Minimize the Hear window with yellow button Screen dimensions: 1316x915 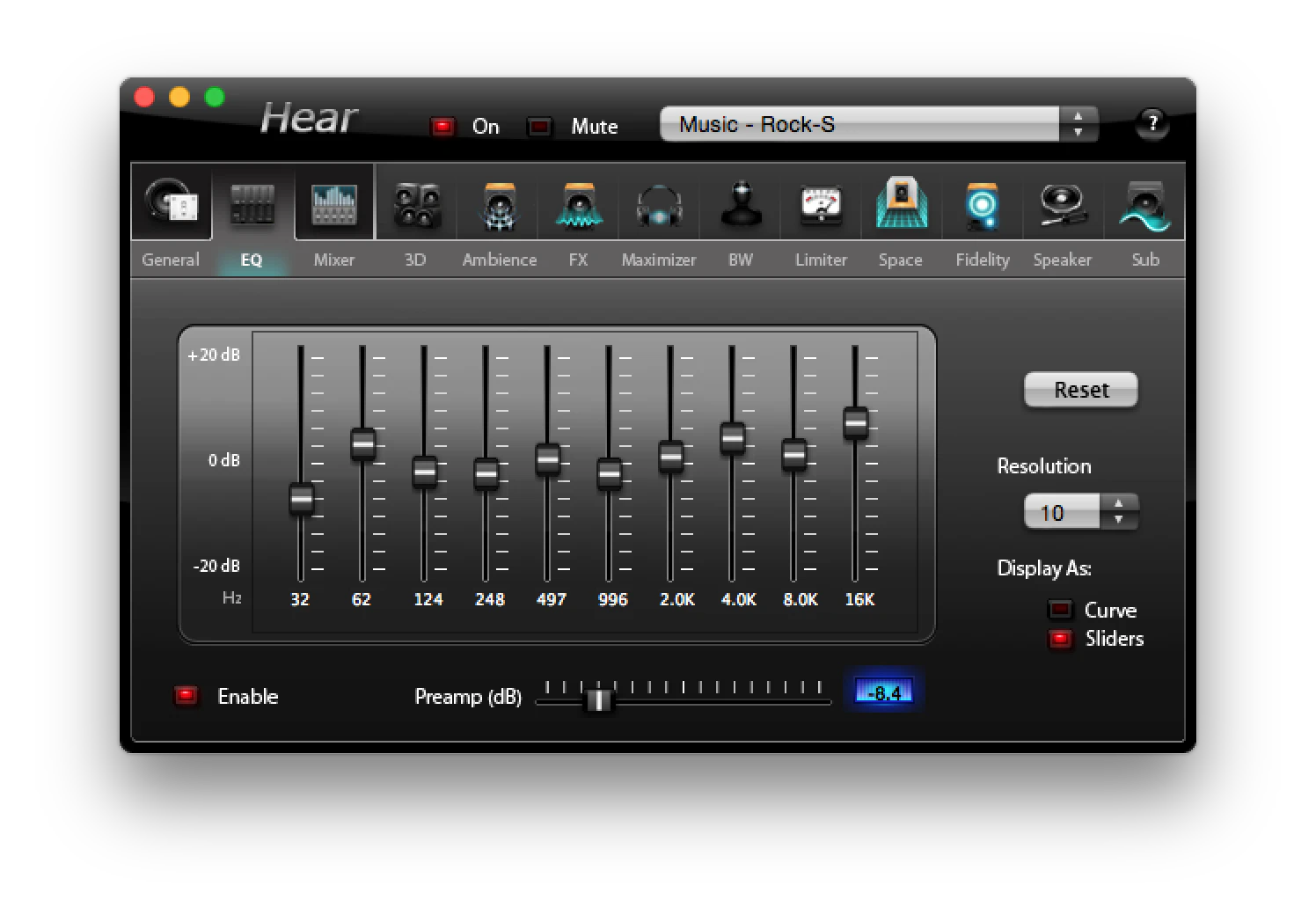179,97
